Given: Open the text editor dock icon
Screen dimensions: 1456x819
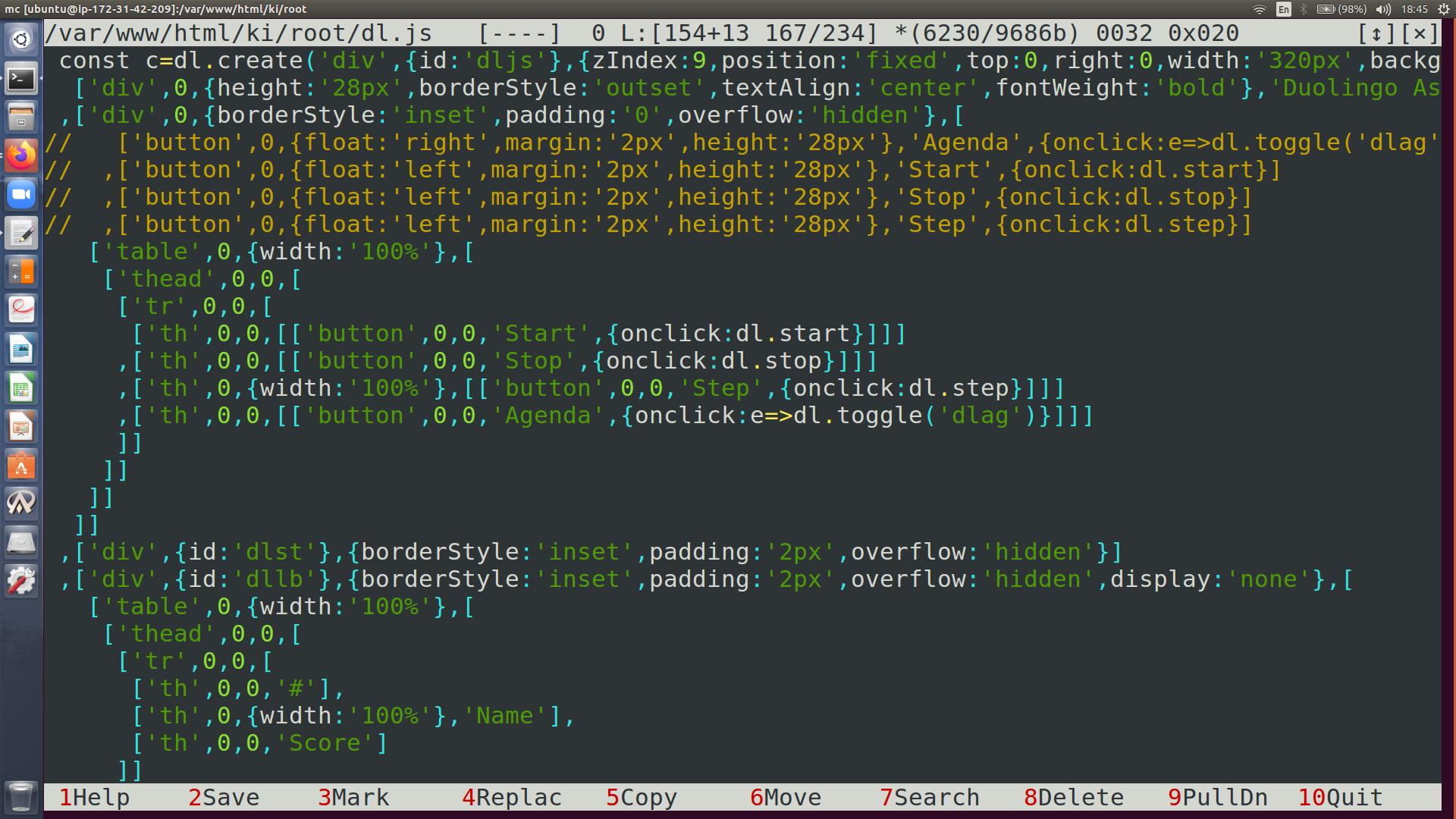Looking at the screenshot, I should point(21,234).
